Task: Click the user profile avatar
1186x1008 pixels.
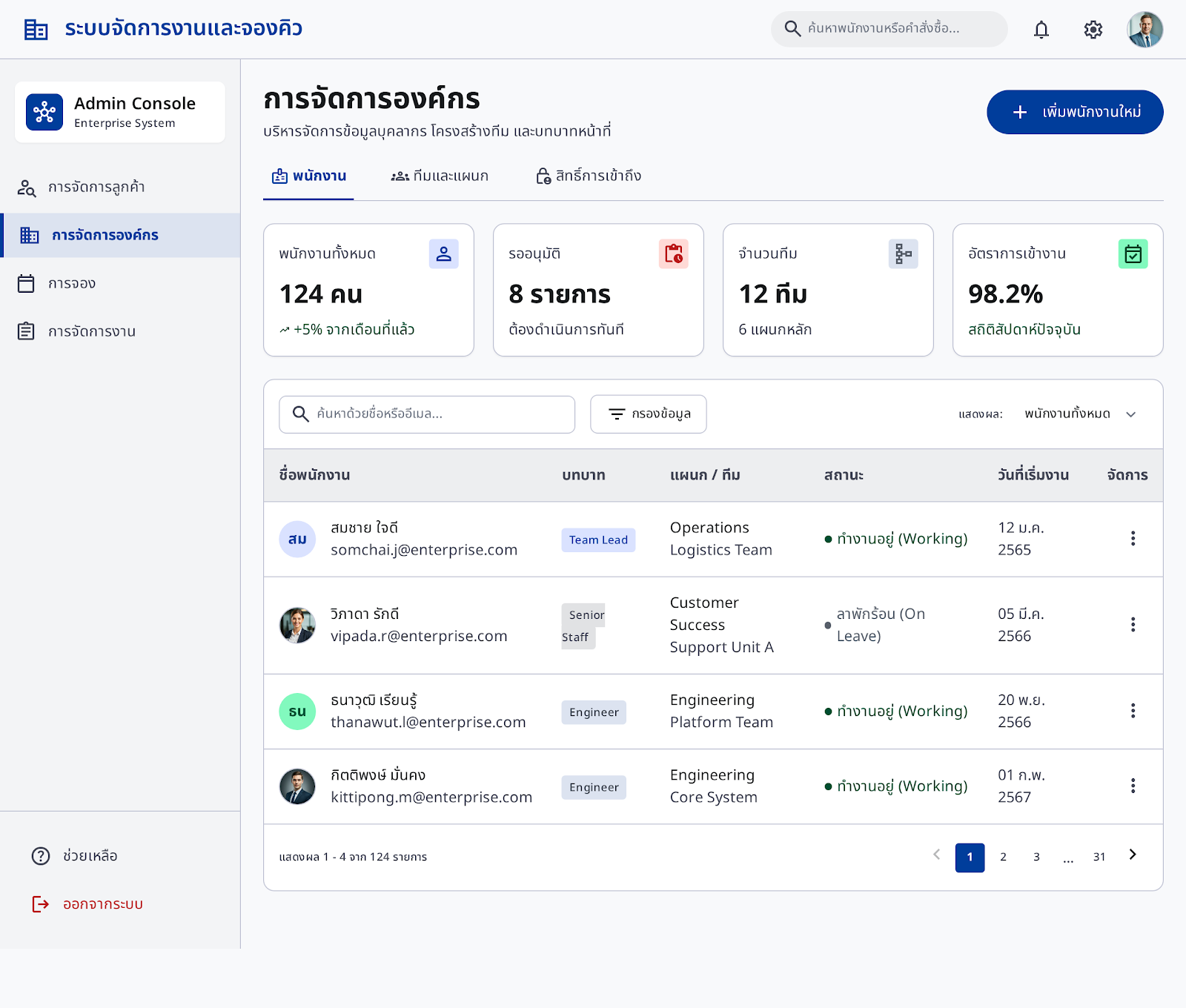Action: 1145,30
